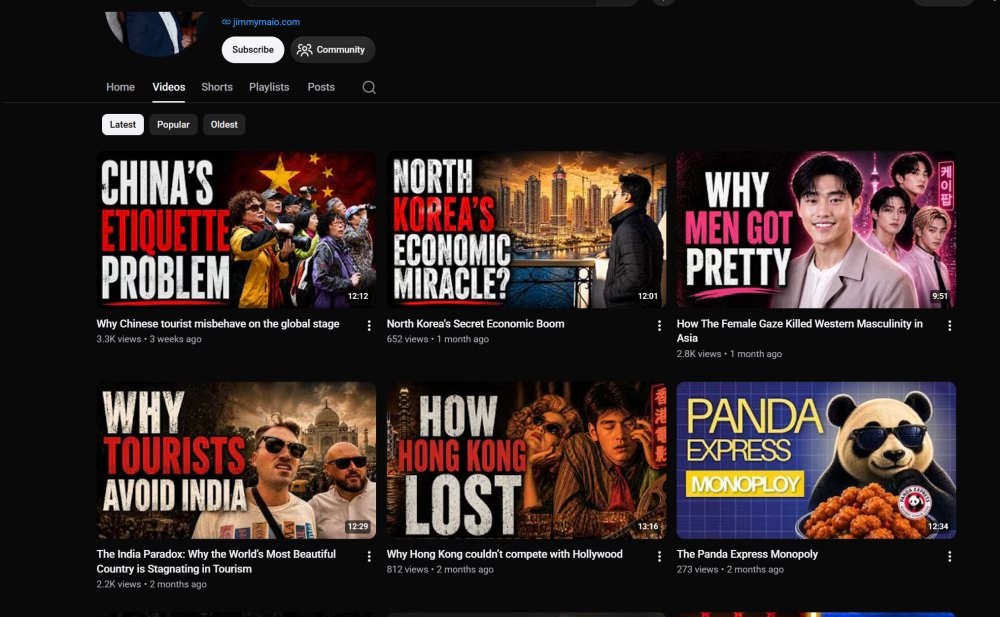Play China's Etiquette Problem thumbnail
This screenshot has height=617, width=1000.
[236, 230]
